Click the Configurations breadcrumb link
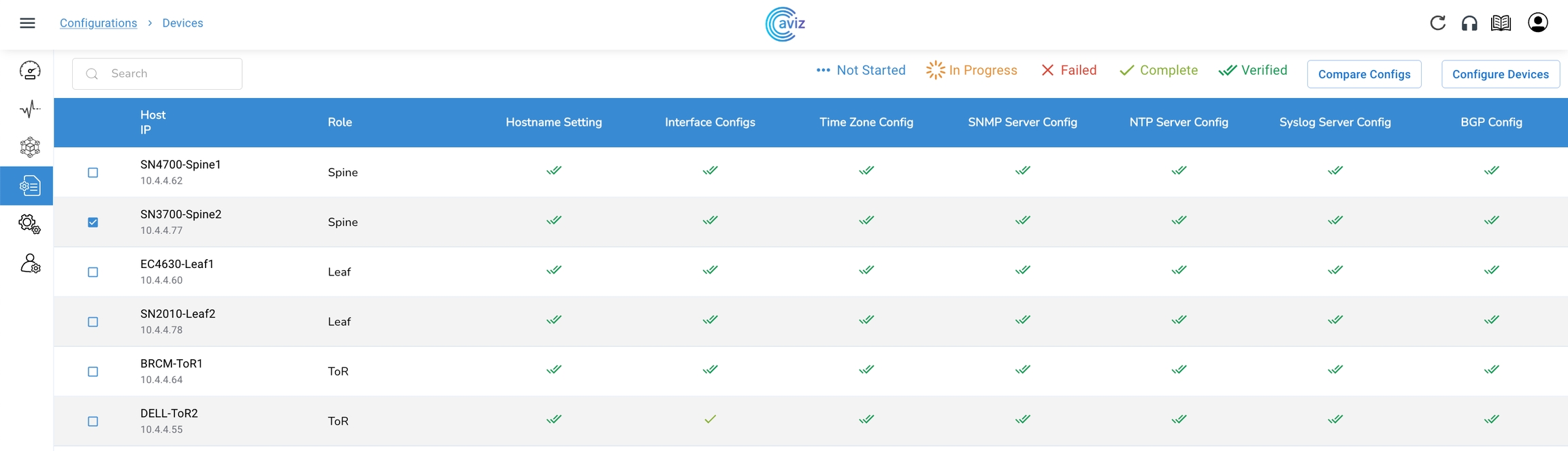Screen dimensions: 1568x451 coord(98,23)
